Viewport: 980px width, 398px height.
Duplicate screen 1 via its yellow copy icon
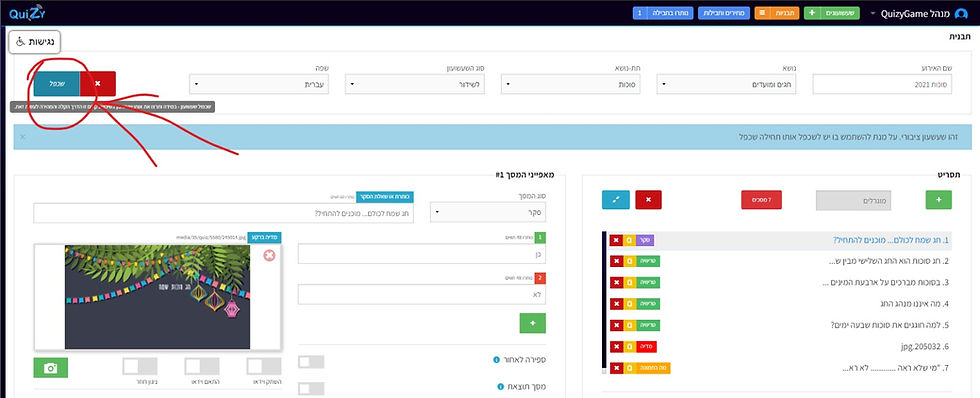[x=629, y=241]
